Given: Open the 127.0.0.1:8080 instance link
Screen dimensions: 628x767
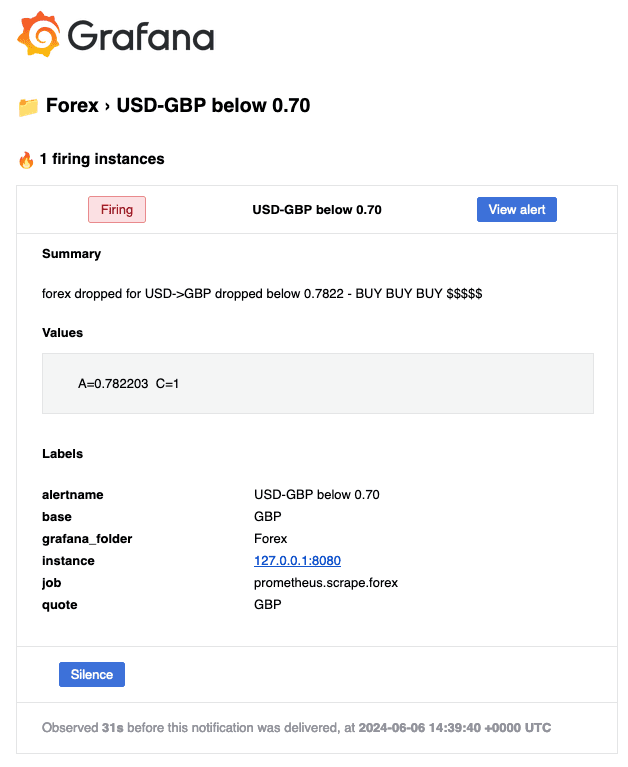Looking at the screenshot, I should click(297, 561).
